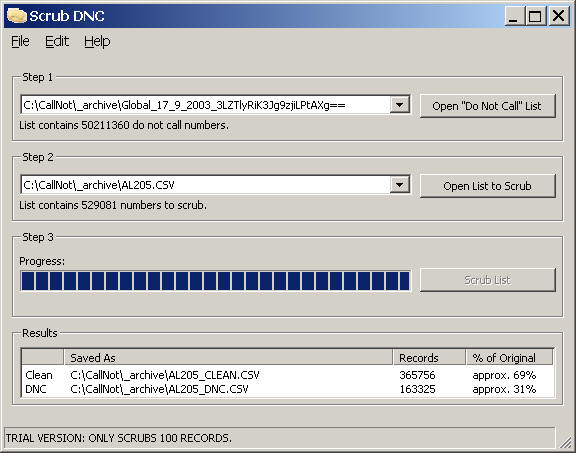Select the Clean AL205_CLEAN.CSV result row

[288, 375]
